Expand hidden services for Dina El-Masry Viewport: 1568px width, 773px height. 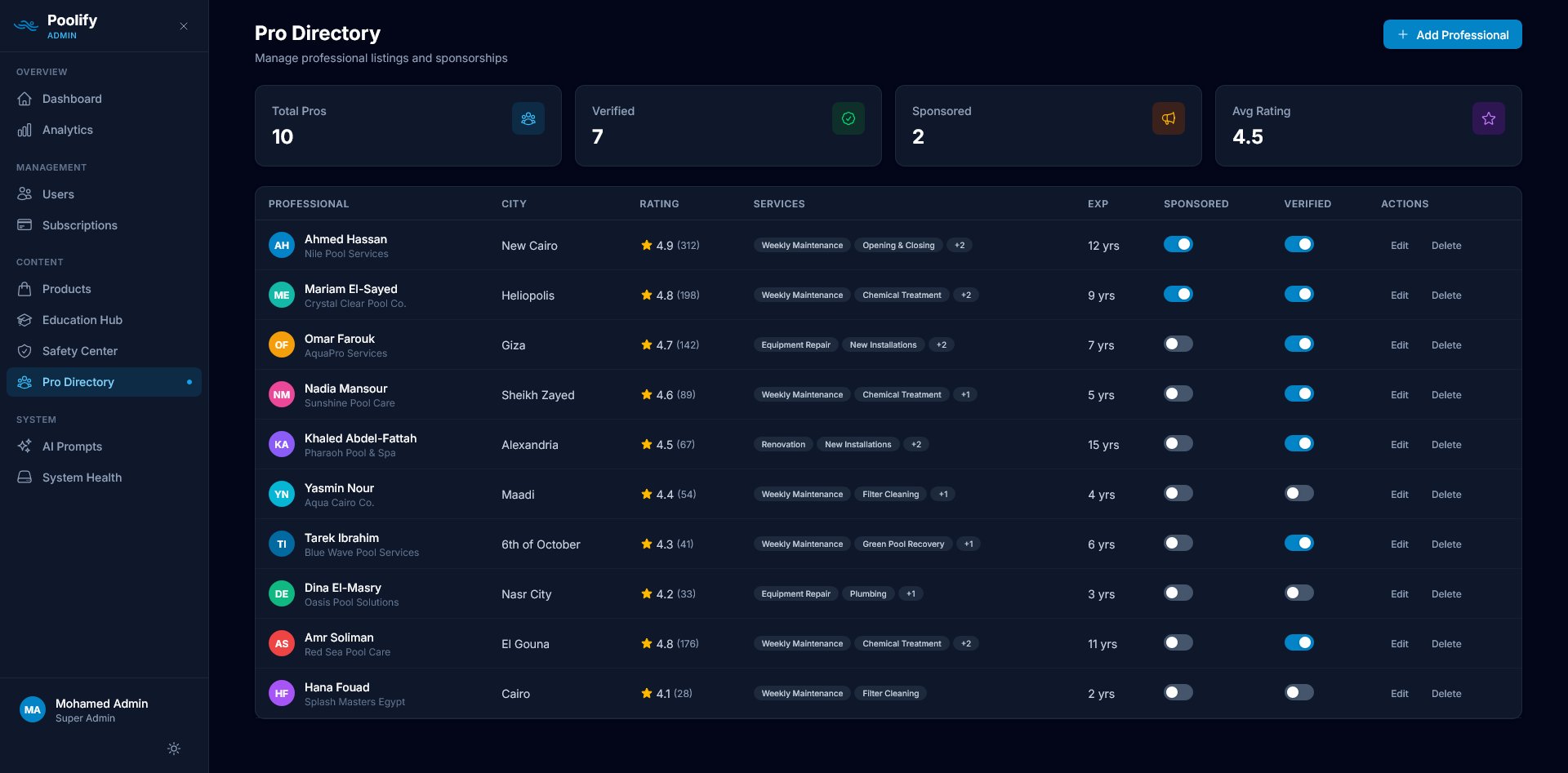pos(911,593)
